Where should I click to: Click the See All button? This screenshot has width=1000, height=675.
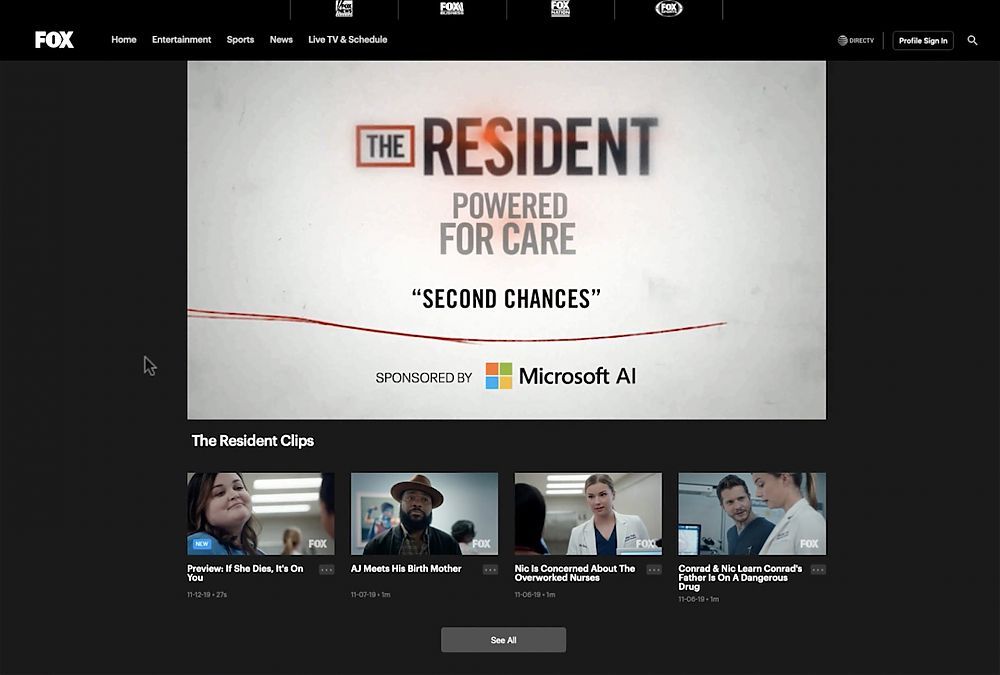[x=503, y=640]
